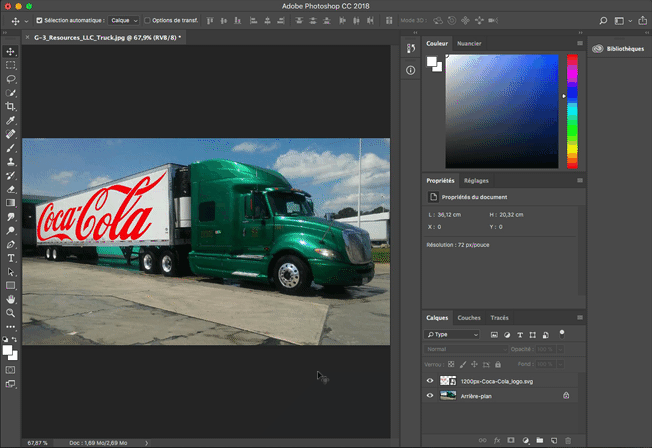Select the Lasso tool

tap(10, 79)
